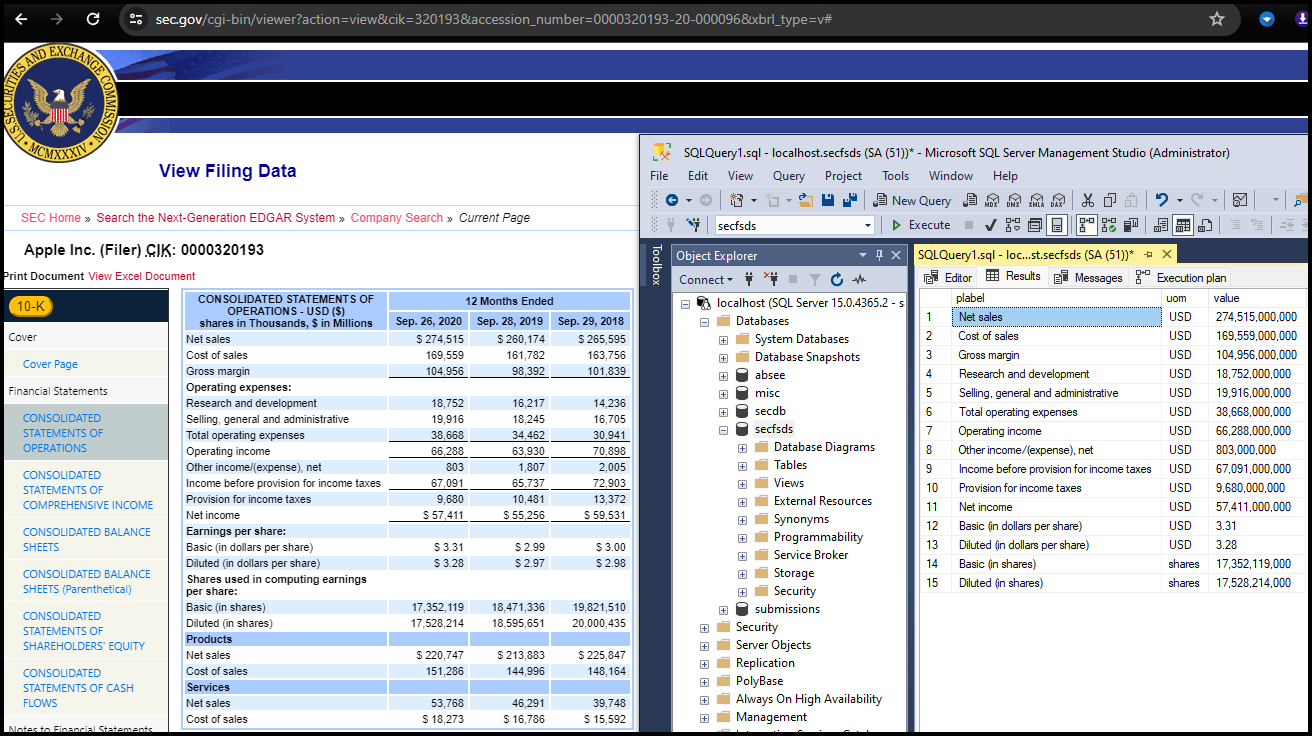The width and height of the screenshot is (1312, 736).
Task: Click the Change Connection icon
Action: point(693,224)
